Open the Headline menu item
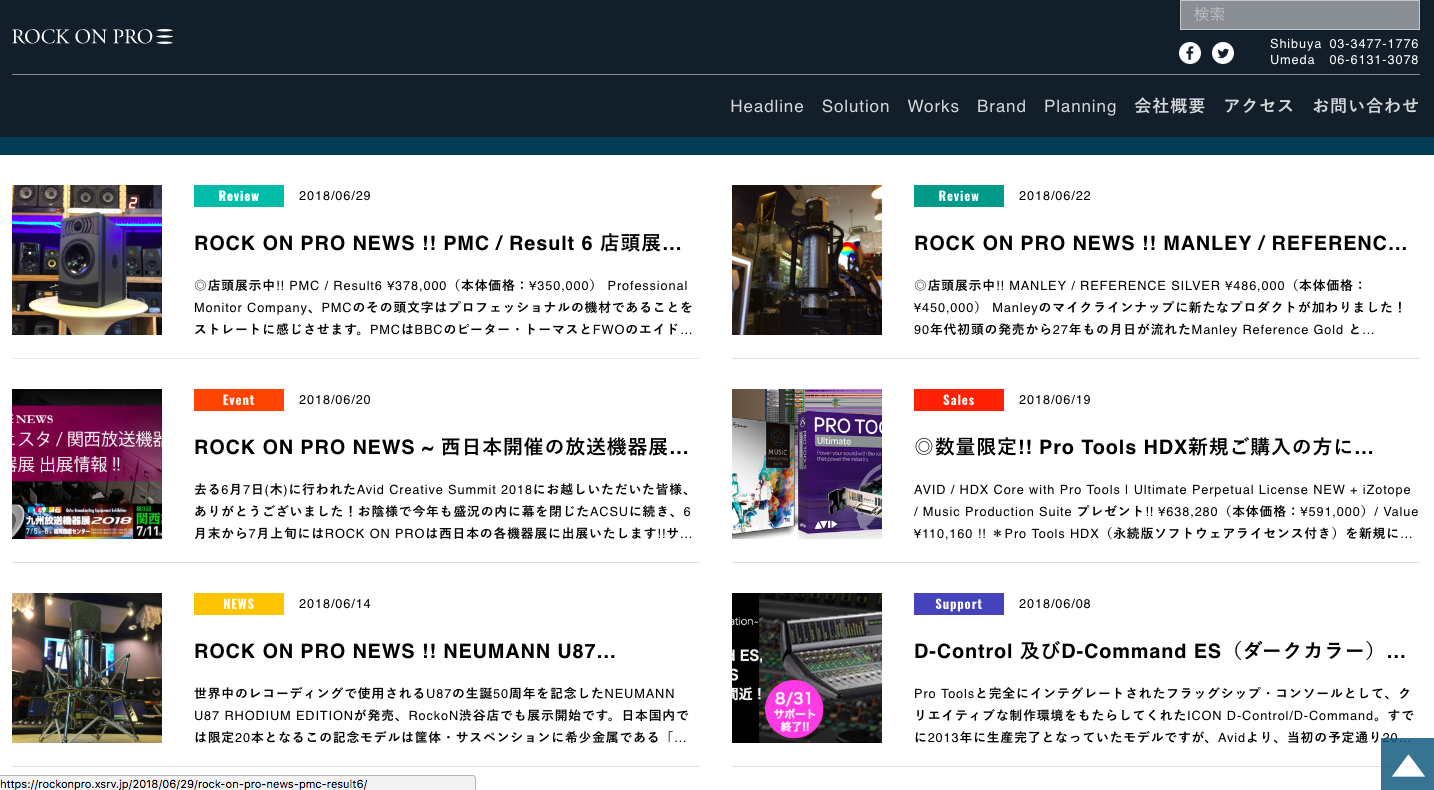Viewport: 1434px width, 790px height. pyautogui.click(x=767, y=106)
